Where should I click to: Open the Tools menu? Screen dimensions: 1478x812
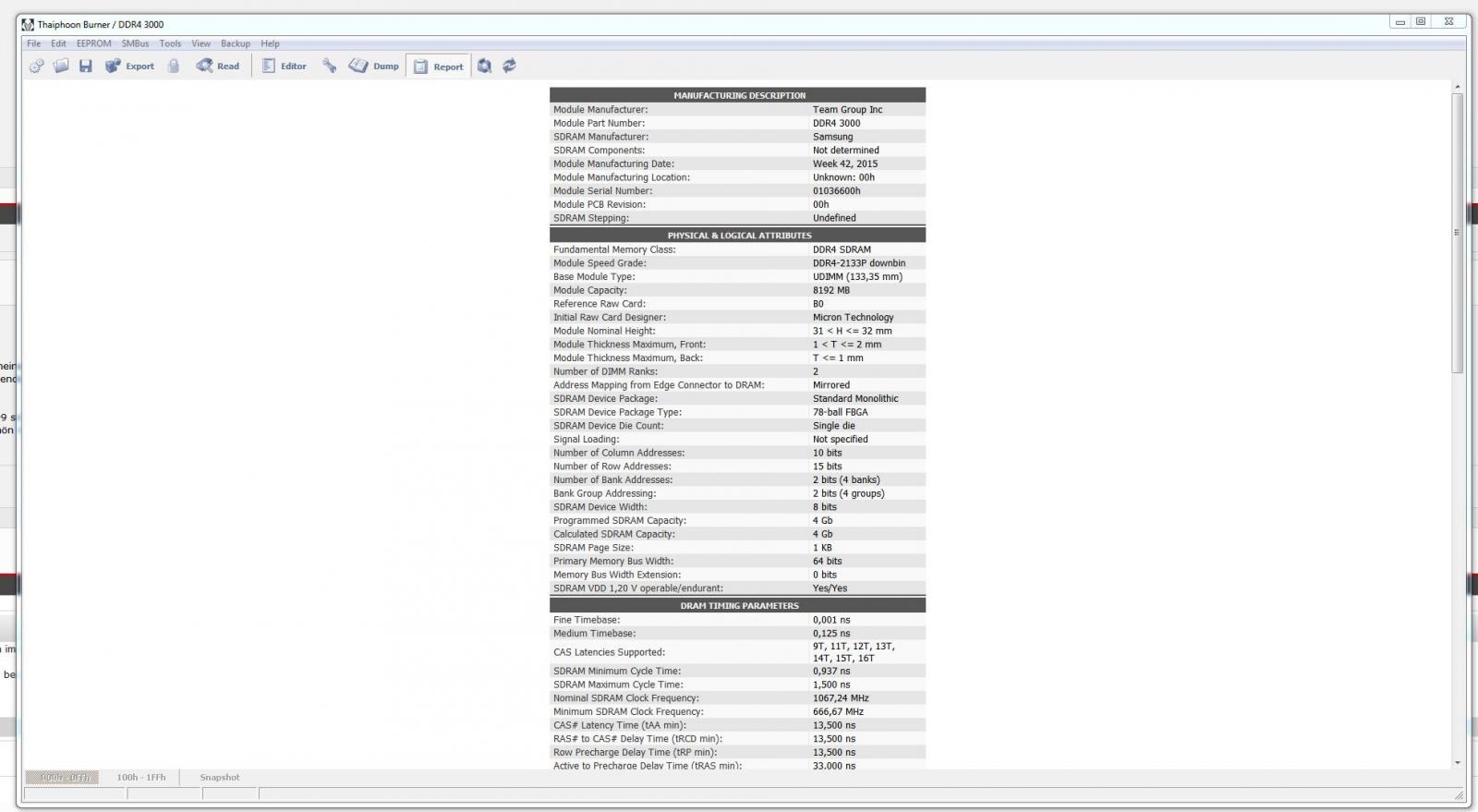(170, 43)
